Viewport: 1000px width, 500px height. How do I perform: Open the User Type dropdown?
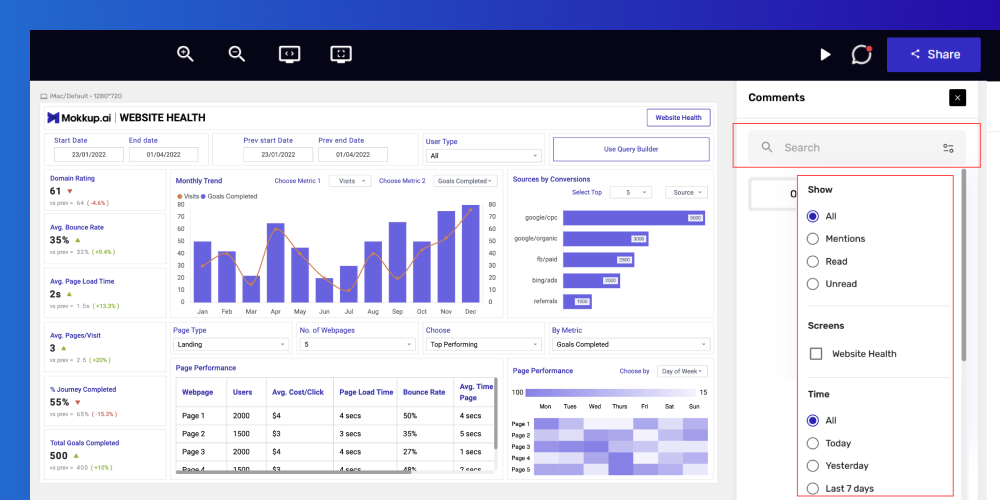[483, 156]
